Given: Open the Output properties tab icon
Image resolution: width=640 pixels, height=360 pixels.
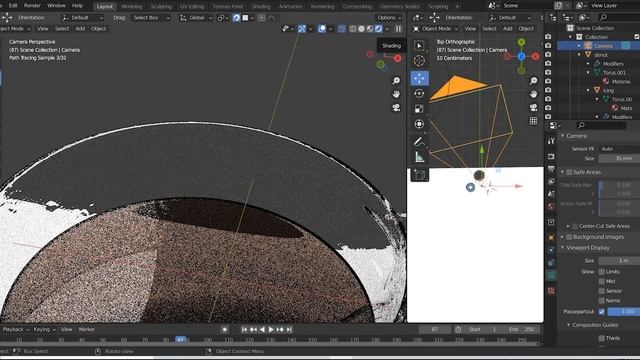Looking at the screenshot, I should point(551,169).
